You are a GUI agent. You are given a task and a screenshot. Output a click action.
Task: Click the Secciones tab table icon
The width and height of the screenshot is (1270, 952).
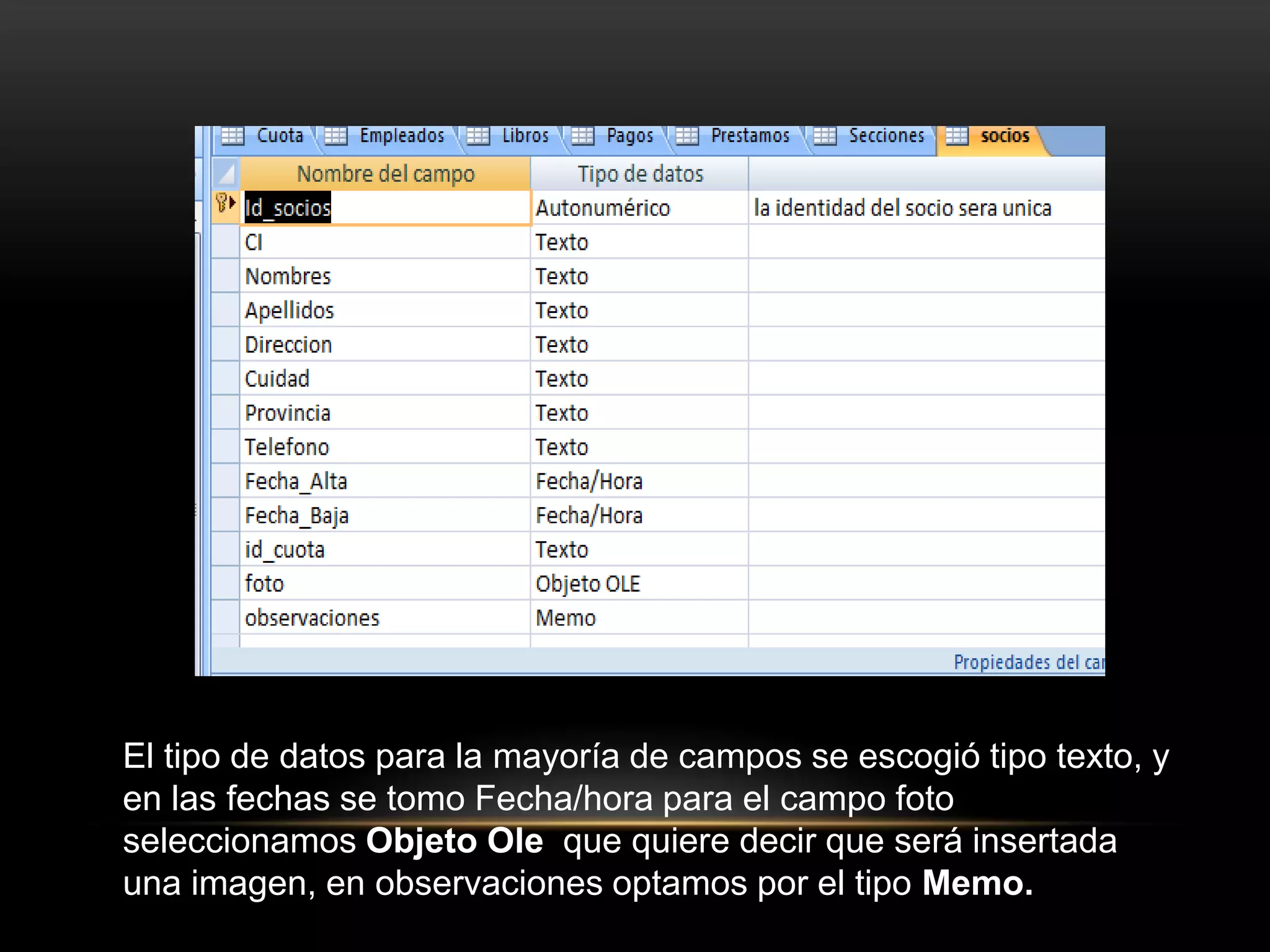[825, 136]
